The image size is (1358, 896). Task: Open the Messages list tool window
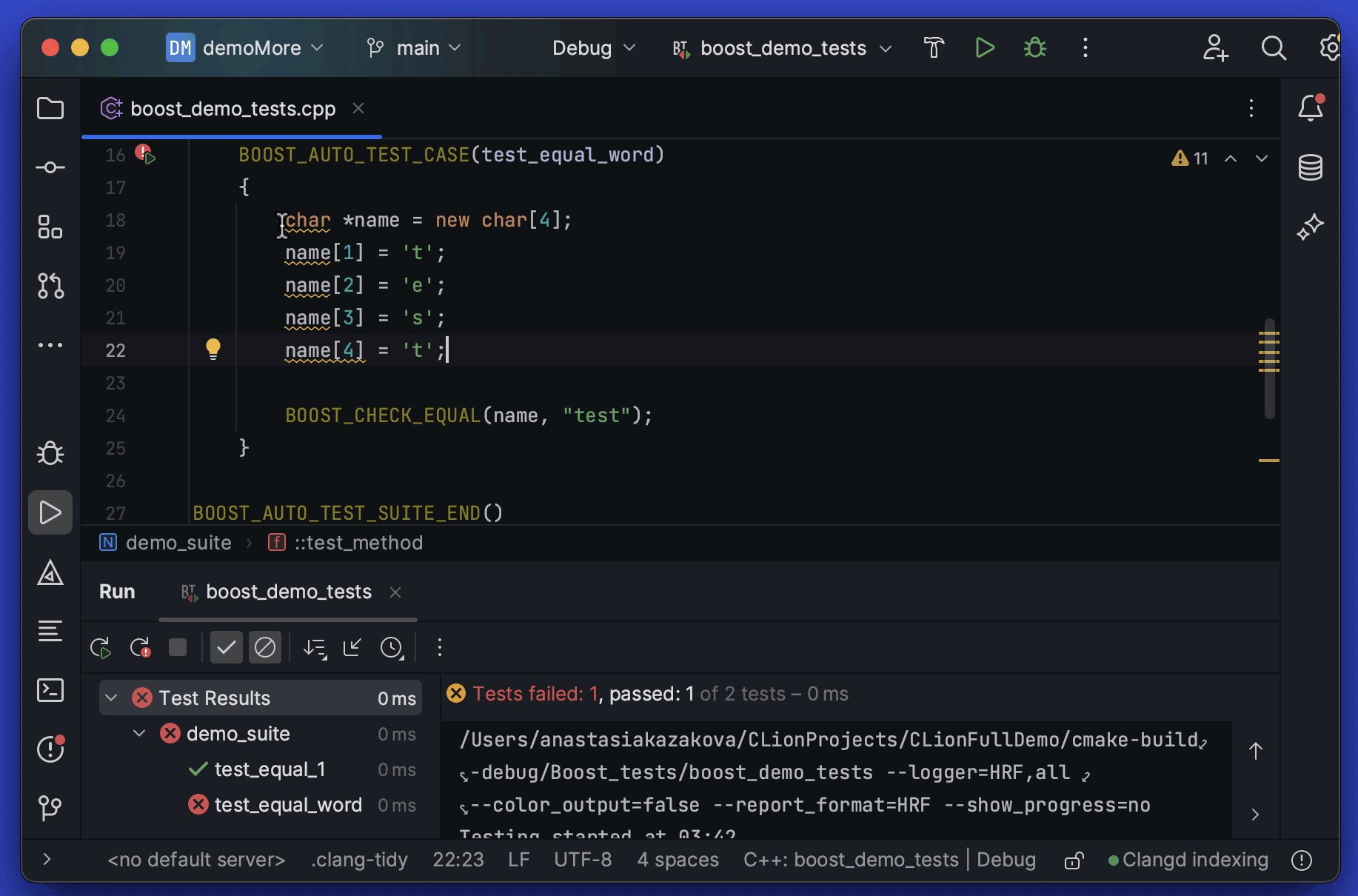coord(50,631)
